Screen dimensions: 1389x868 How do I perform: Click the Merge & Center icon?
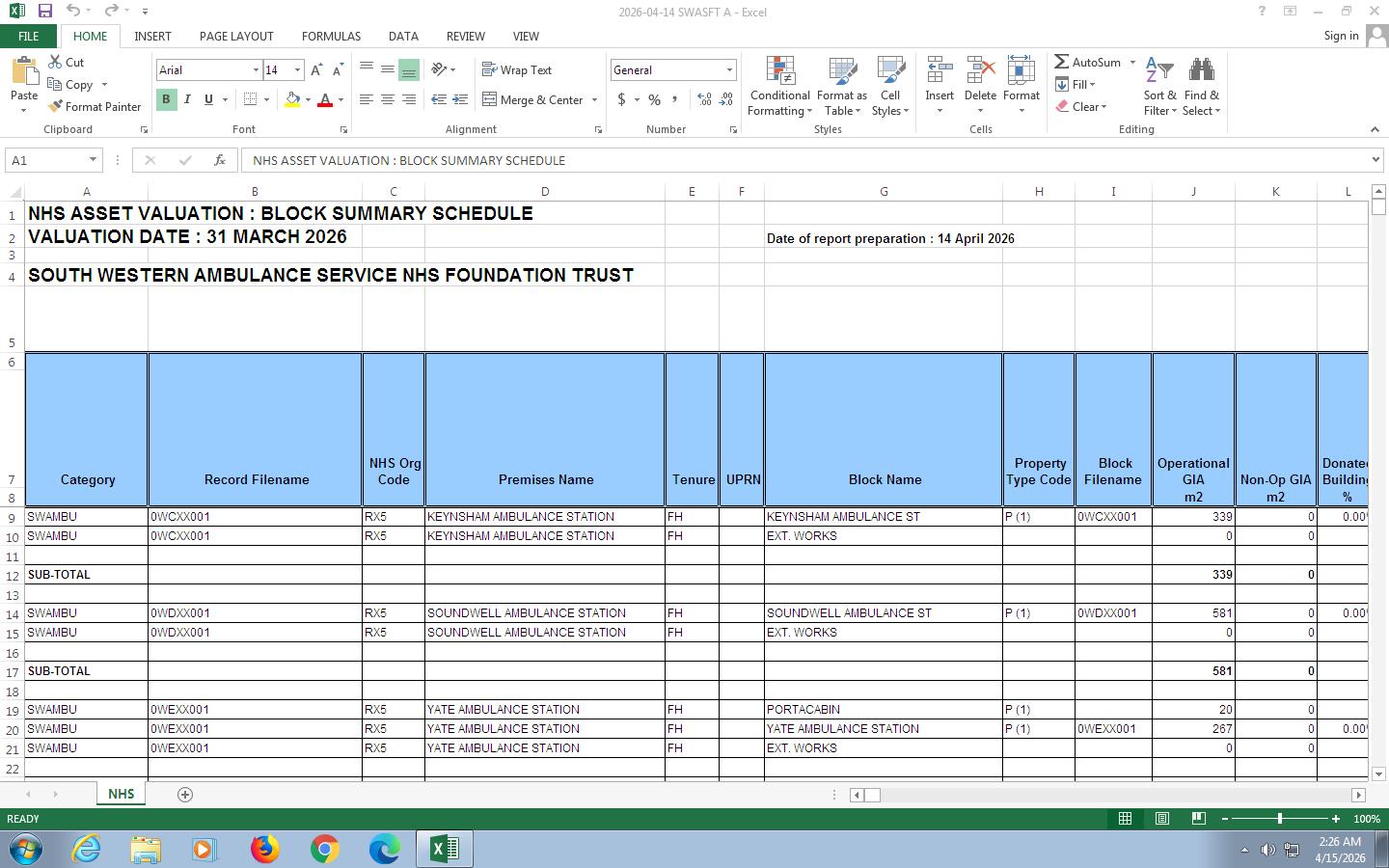click(x=490, y=99)
